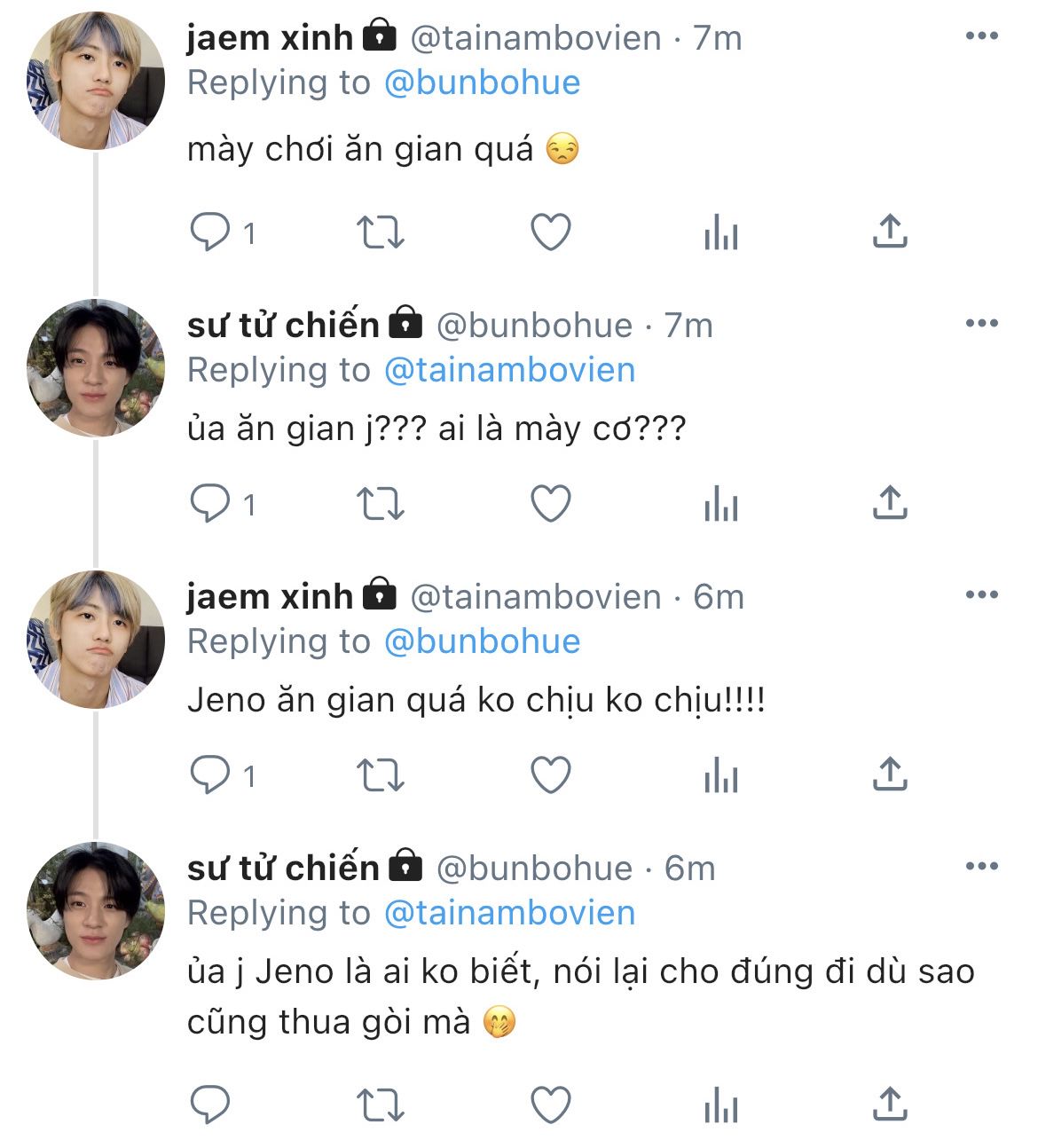Open jaem xinh display name on the 6m tweet
Image resolution: width=1038 pixels, height=1148 pixels.
tap(270, 596)
